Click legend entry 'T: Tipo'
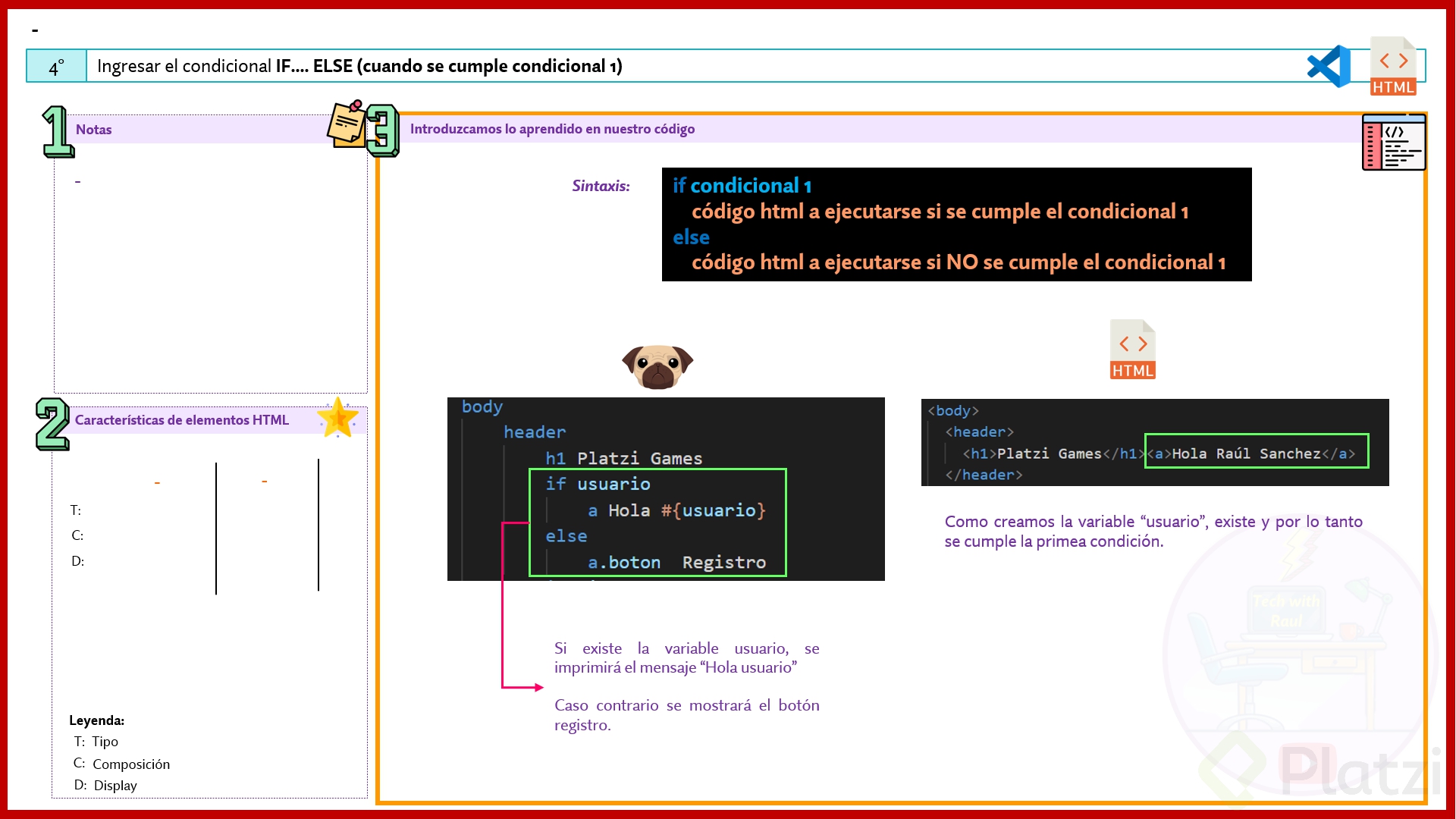 [x=96, y=742]
